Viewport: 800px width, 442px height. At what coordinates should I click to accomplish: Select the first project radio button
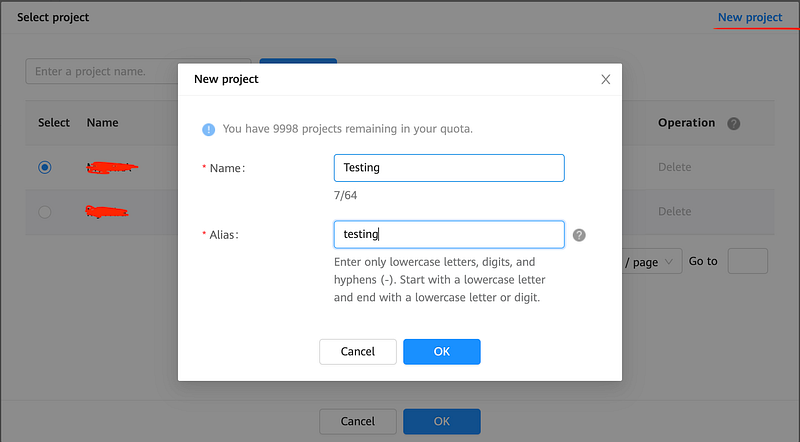(45, 167)
